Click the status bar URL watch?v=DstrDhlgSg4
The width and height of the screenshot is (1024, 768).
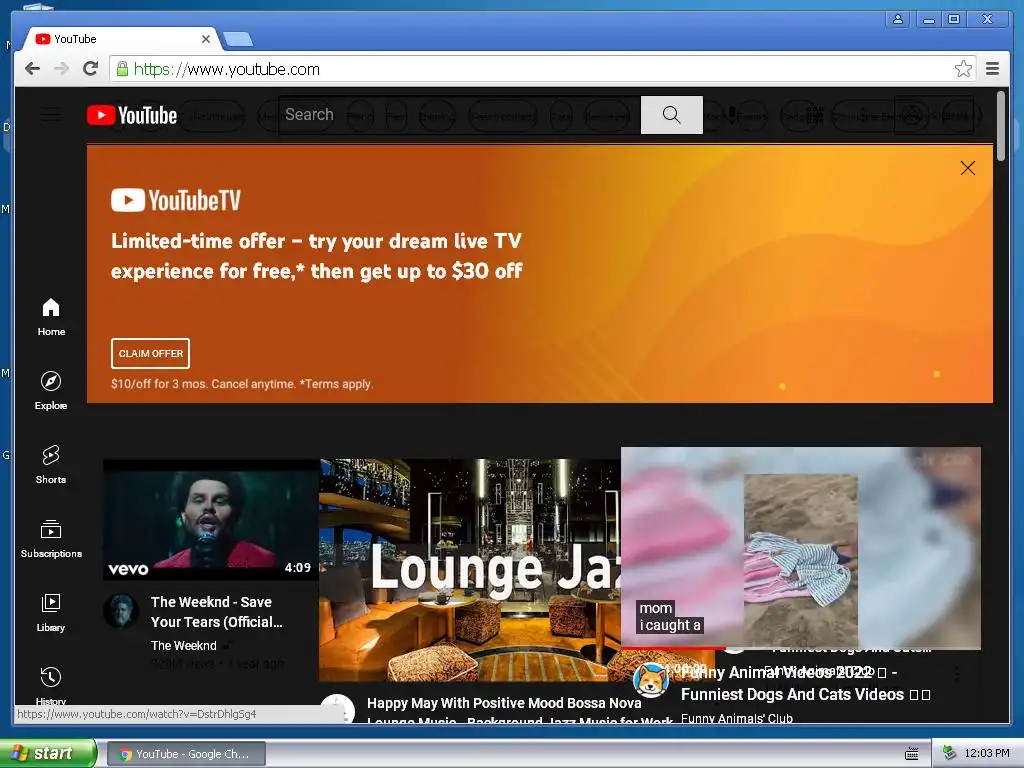136,714
